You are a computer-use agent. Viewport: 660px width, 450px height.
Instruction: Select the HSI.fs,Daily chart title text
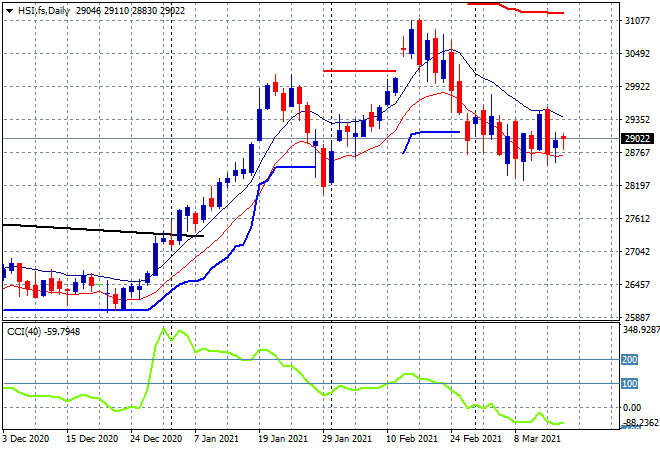43,11
